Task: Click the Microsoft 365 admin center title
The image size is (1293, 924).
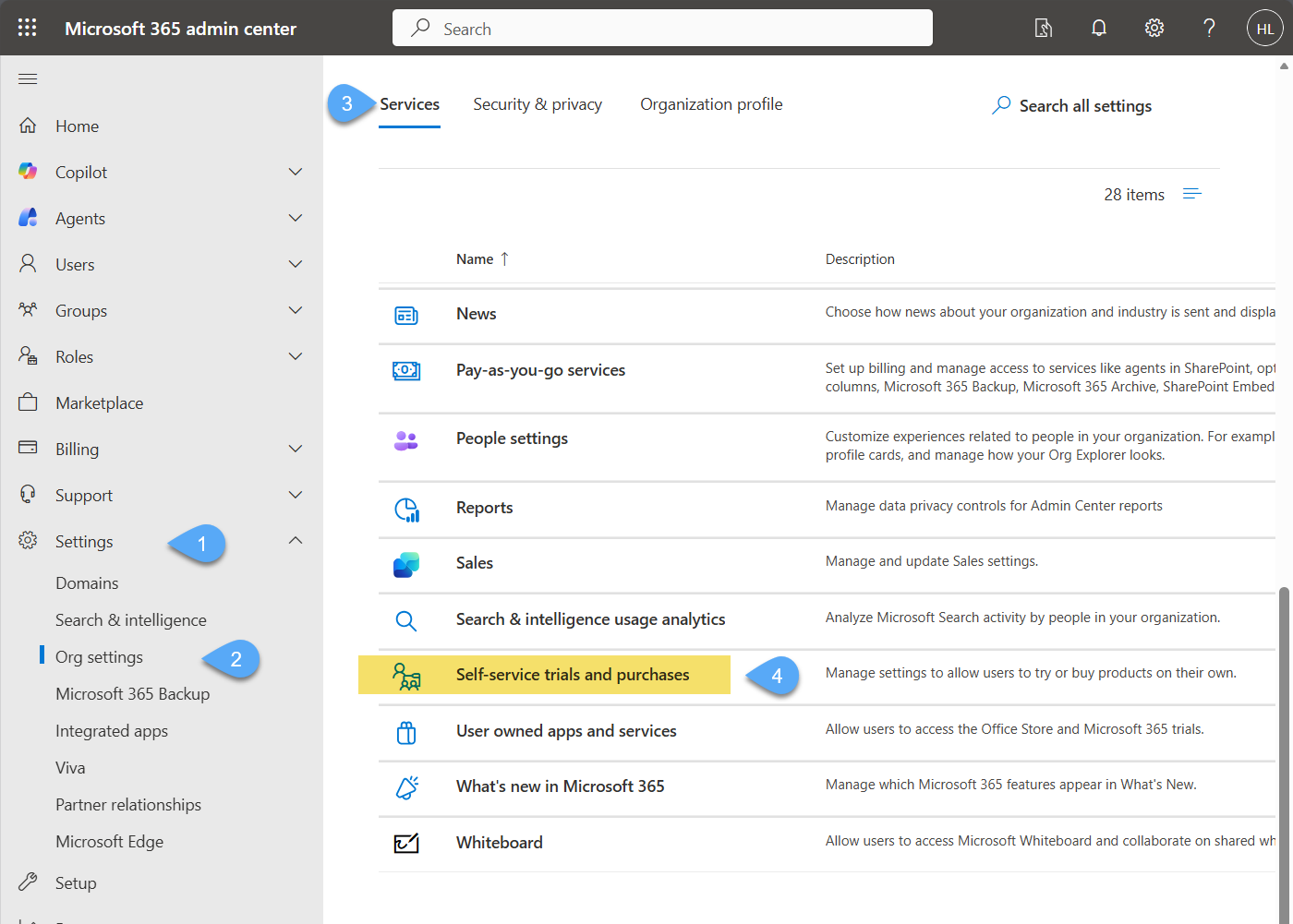Action: click(x=180, y=29)
